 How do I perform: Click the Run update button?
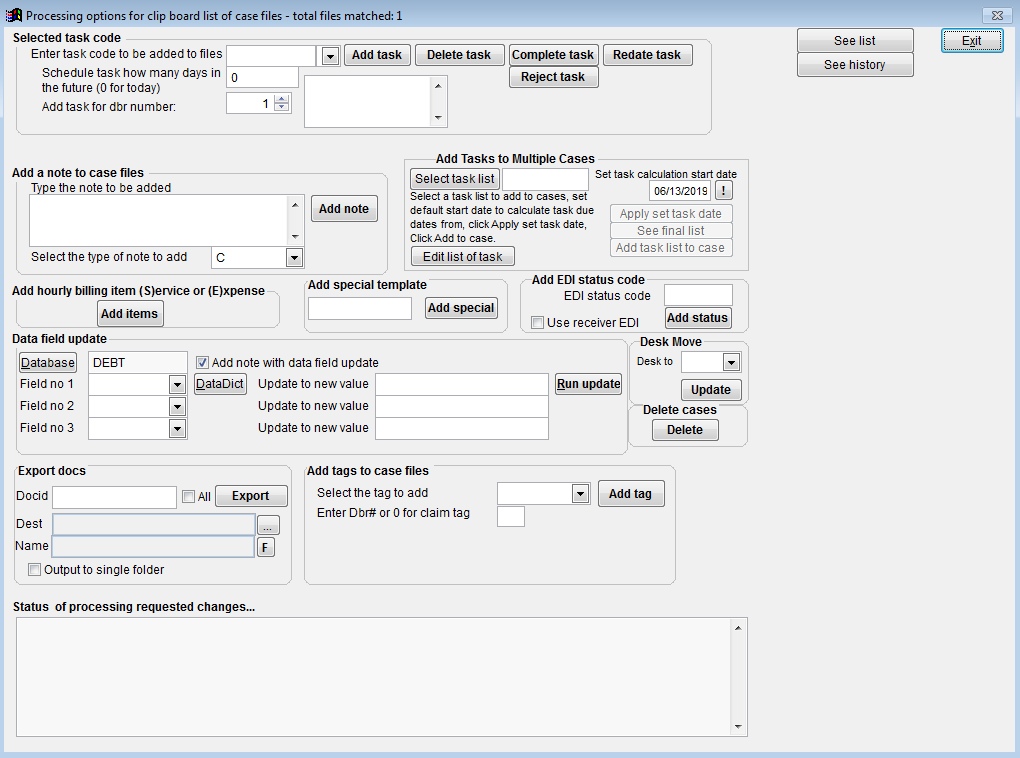point(589,384)
